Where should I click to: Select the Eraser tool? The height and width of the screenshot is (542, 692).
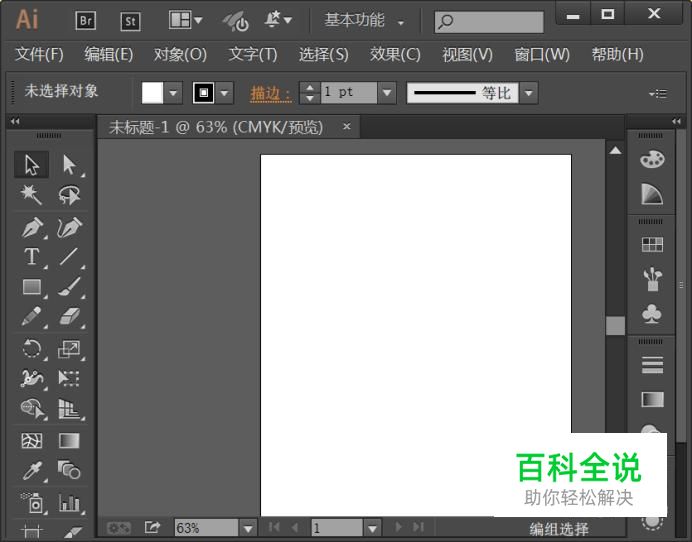pyautogui.click(x=68, y=318)
